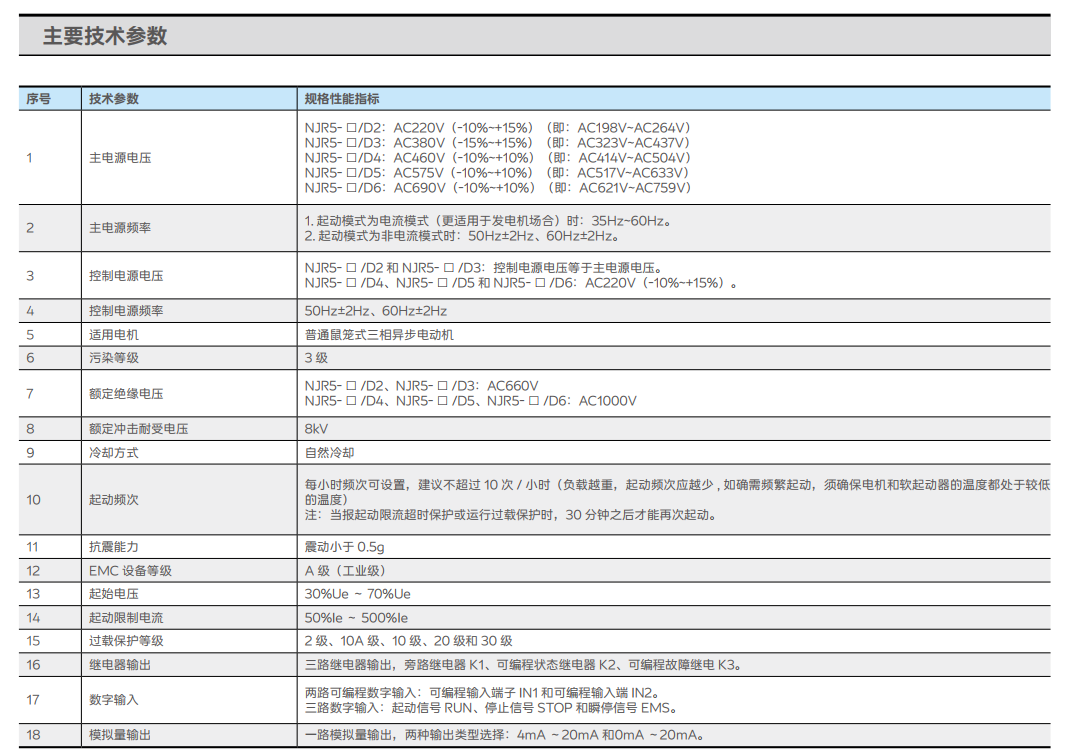Select the 震动小于 0.5g value

click(x=345, y=547)
